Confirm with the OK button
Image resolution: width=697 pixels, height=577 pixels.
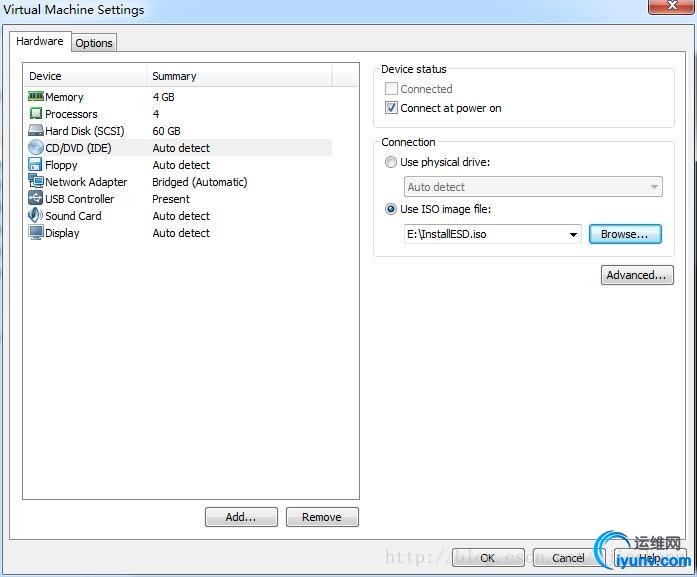click(x=488, y=558)
